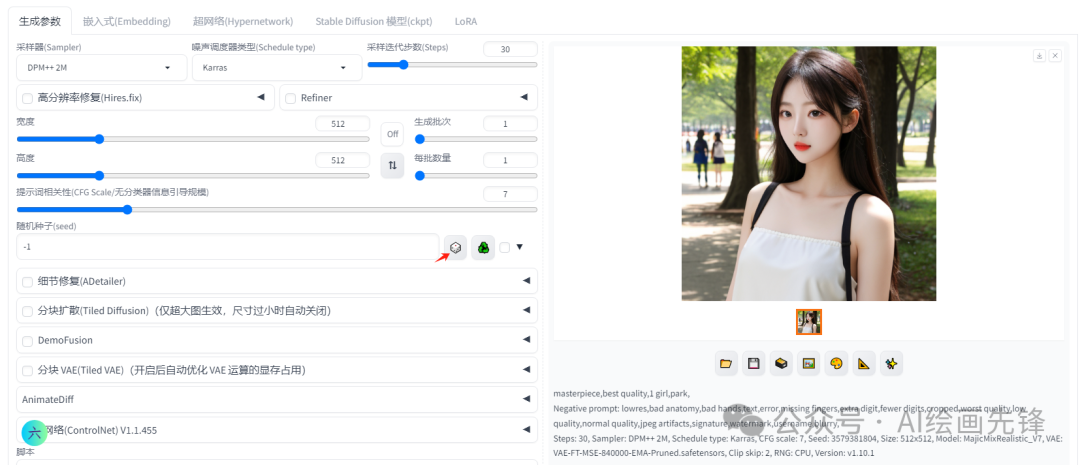
Task: Enable the Hires.fix checkbox
Action: point(28,98)
